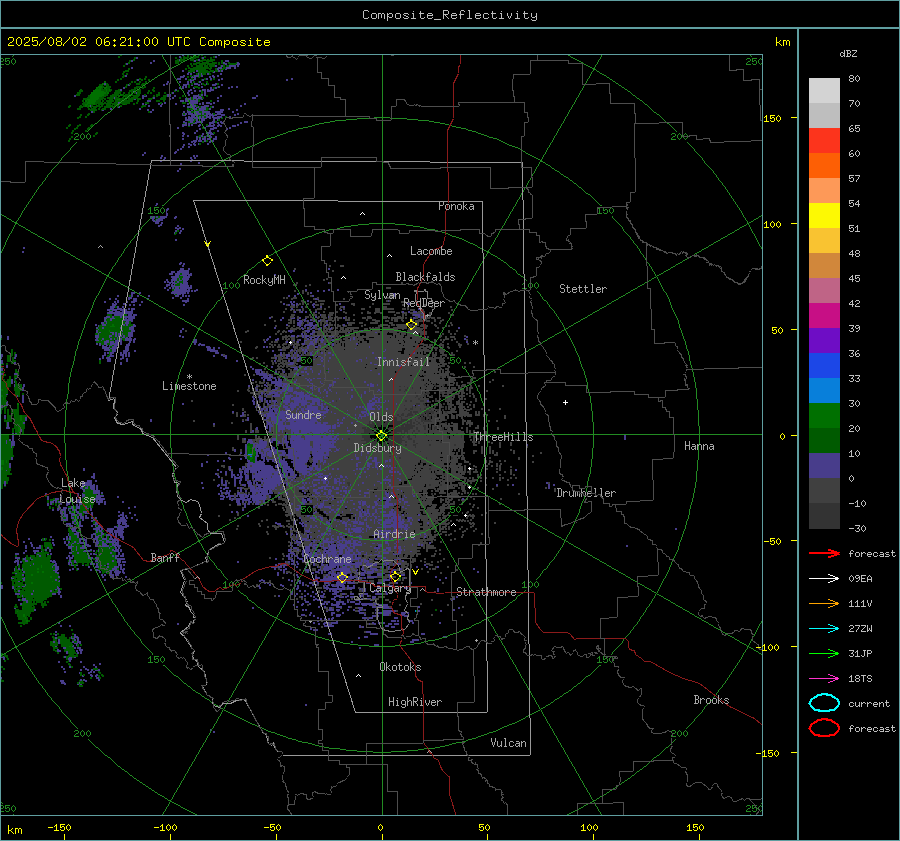Viewport: 900px width, 841px height.
Task: Click the ThreeHills town label
Action: 503,437
